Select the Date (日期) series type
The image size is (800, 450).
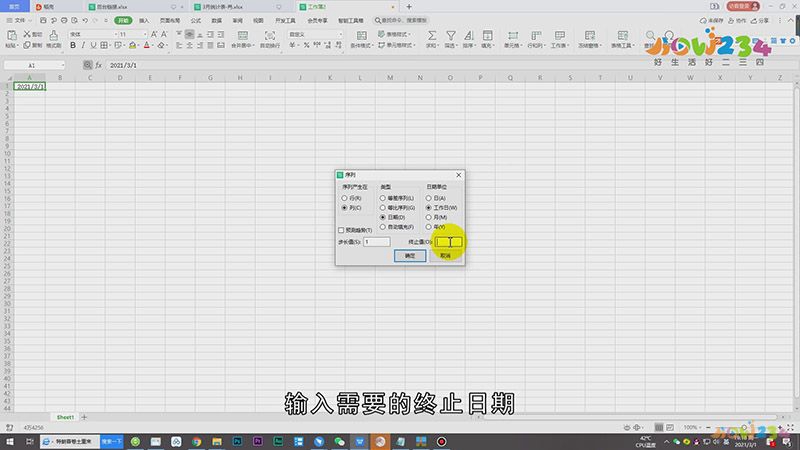tap(383, 217)
